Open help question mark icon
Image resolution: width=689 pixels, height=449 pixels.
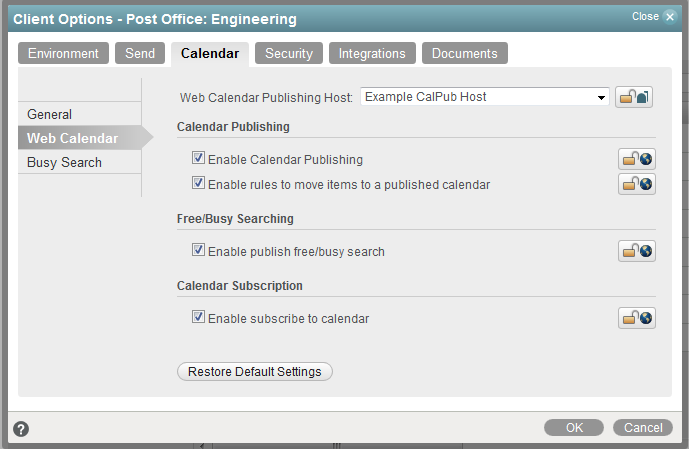click(x=21, y=429)
